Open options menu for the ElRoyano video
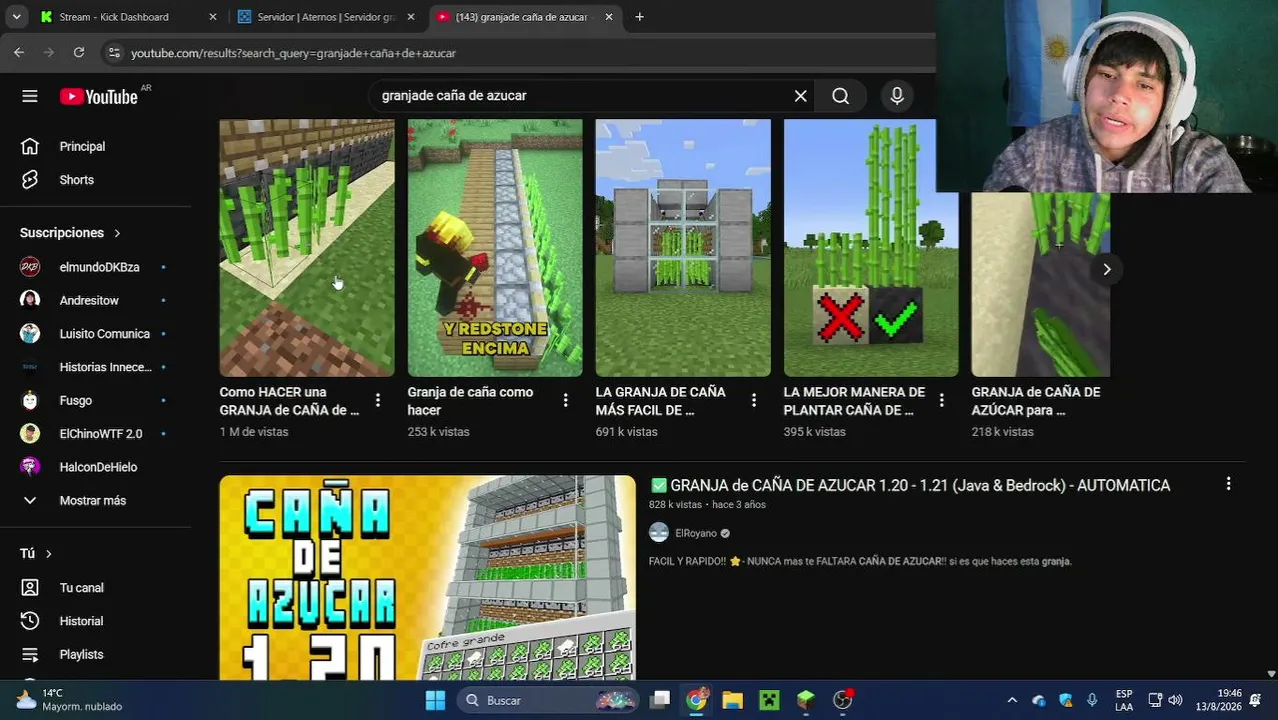Image resolution: width=1278 pixels, height=720 pixels. 1228,484
